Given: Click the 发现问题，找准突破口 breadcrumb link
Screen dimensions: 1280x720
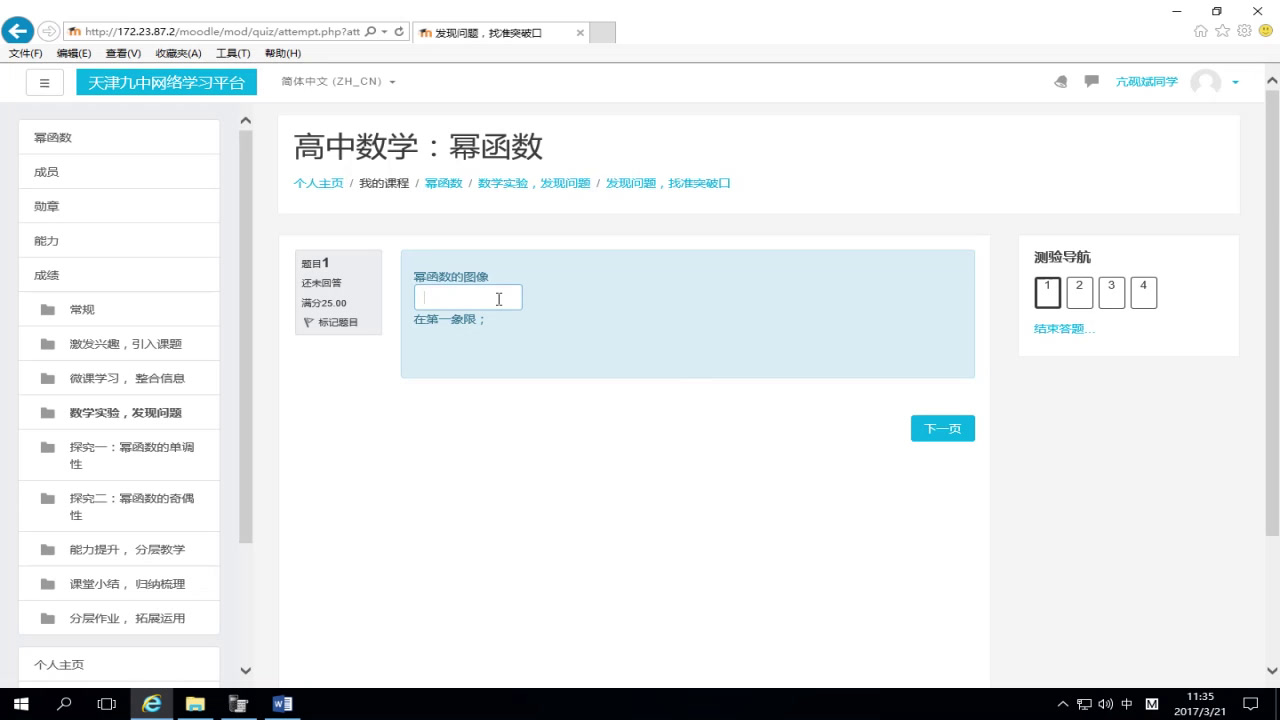Looking at the screenshot, I should click(x=668, y=184).
